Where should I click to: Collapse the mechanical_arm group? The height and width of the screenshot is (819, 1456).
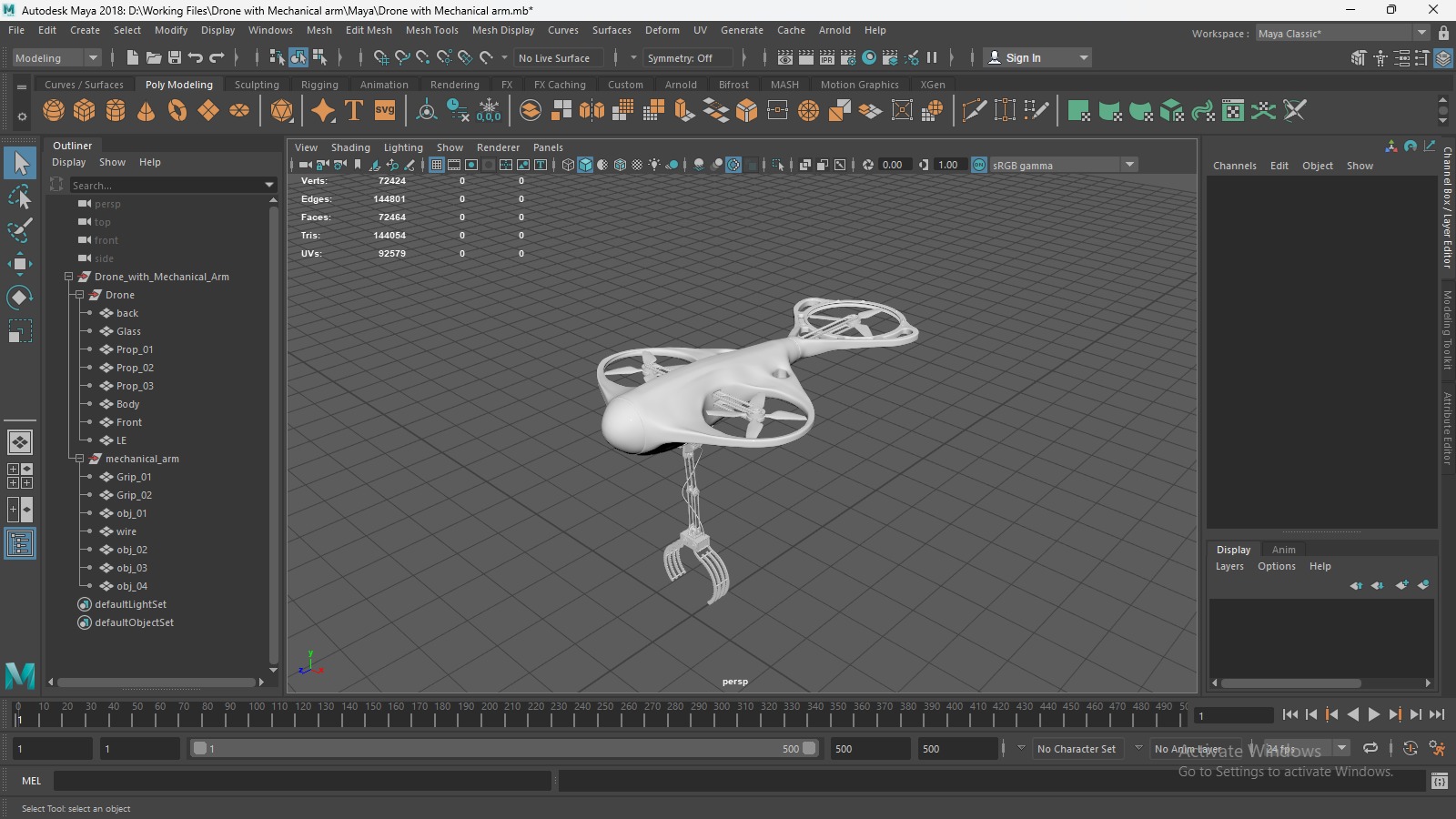[79, 459]
